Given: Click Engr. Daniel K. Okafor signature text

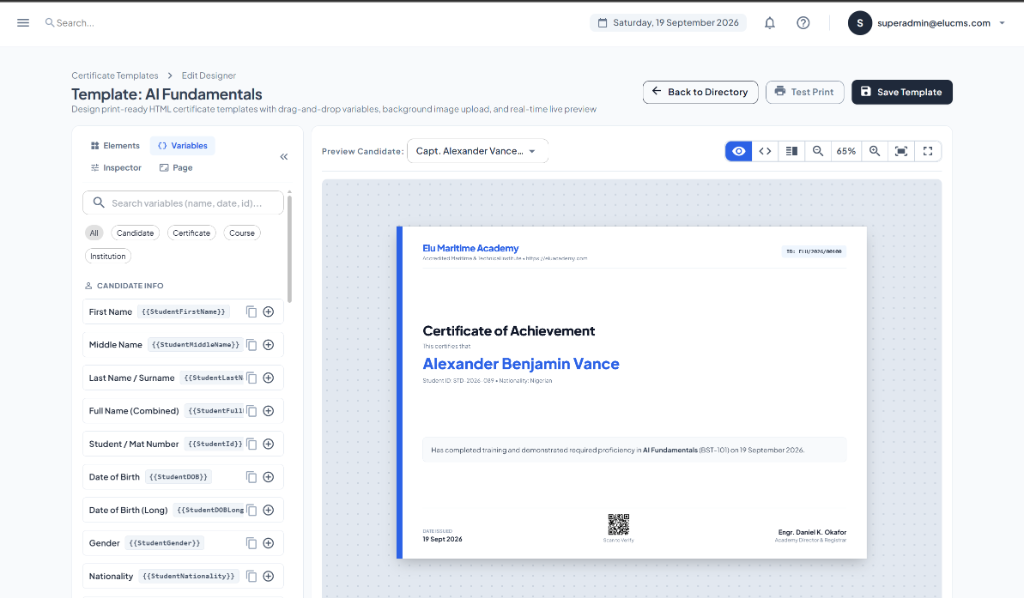Looking at the screenshot, I should (x=812, y=532).
